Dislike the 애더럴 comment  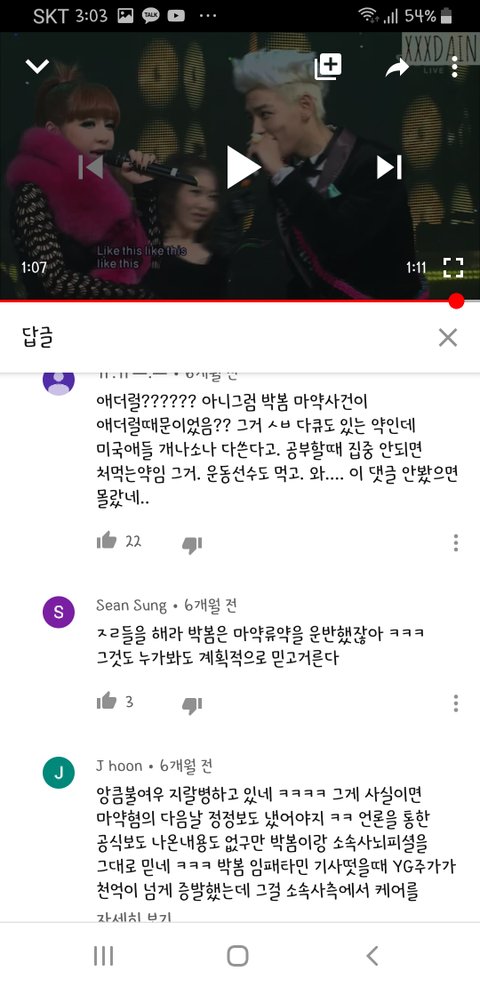192,545
